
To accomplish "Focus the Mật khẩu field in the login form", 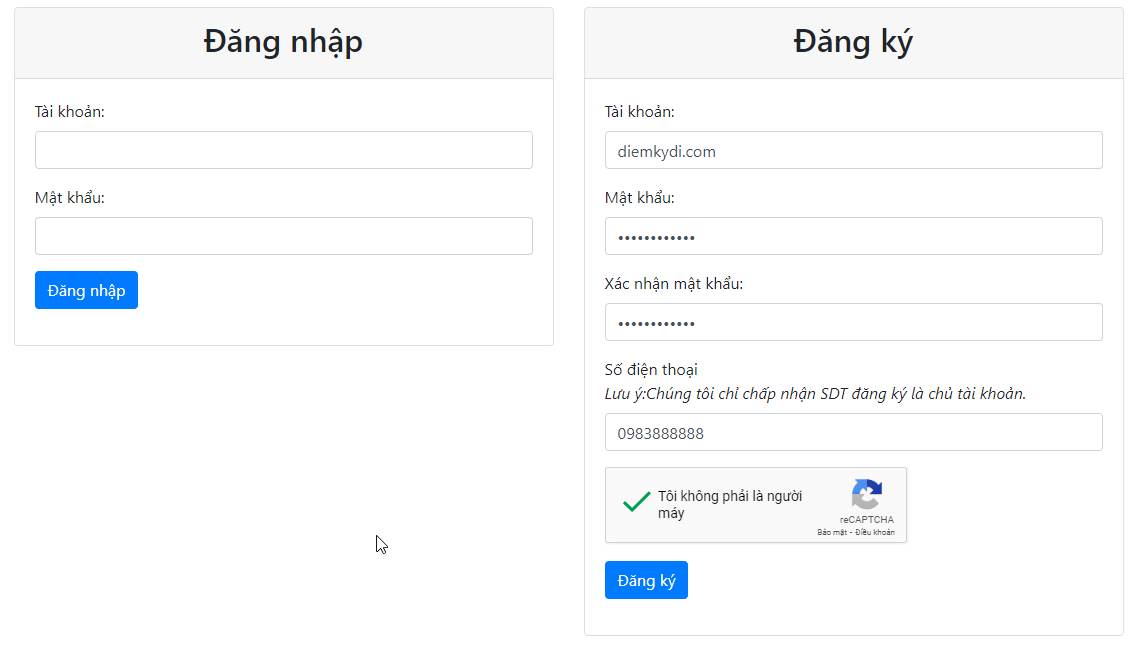I will pos(284,236).
